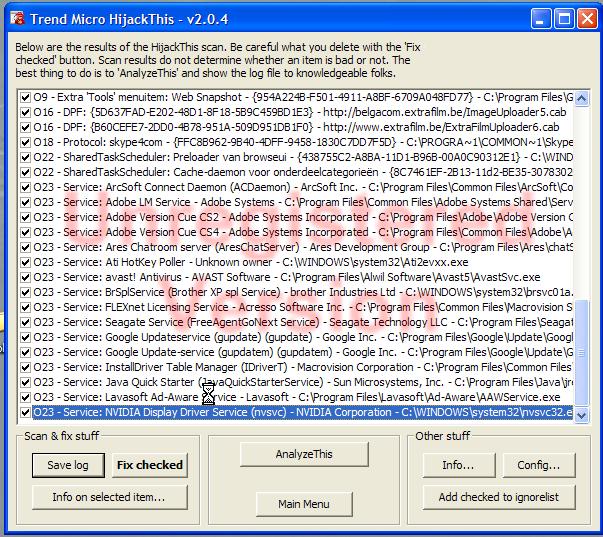Select the InstallDriver Table Manager row
The width and height of the screenshot is (603, 537).
pos(303,367)
